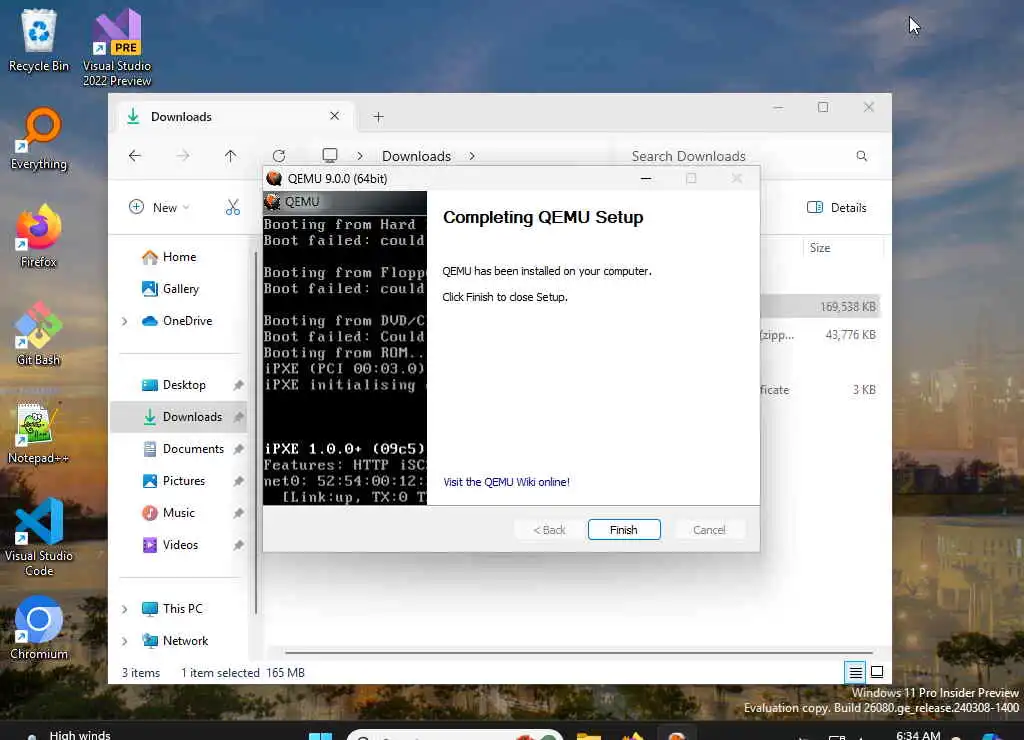Click the Back button in QEMU Setup
The image size is (1024, 740).
pos(549,530)
